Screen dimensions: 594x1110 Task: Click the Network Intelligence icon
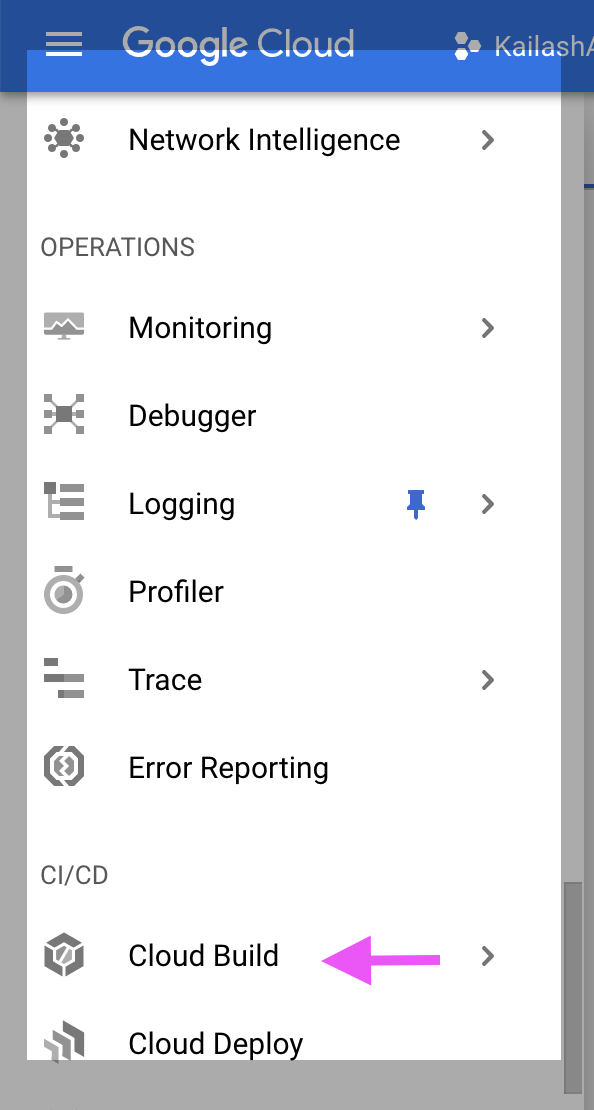tap(64, 140)
